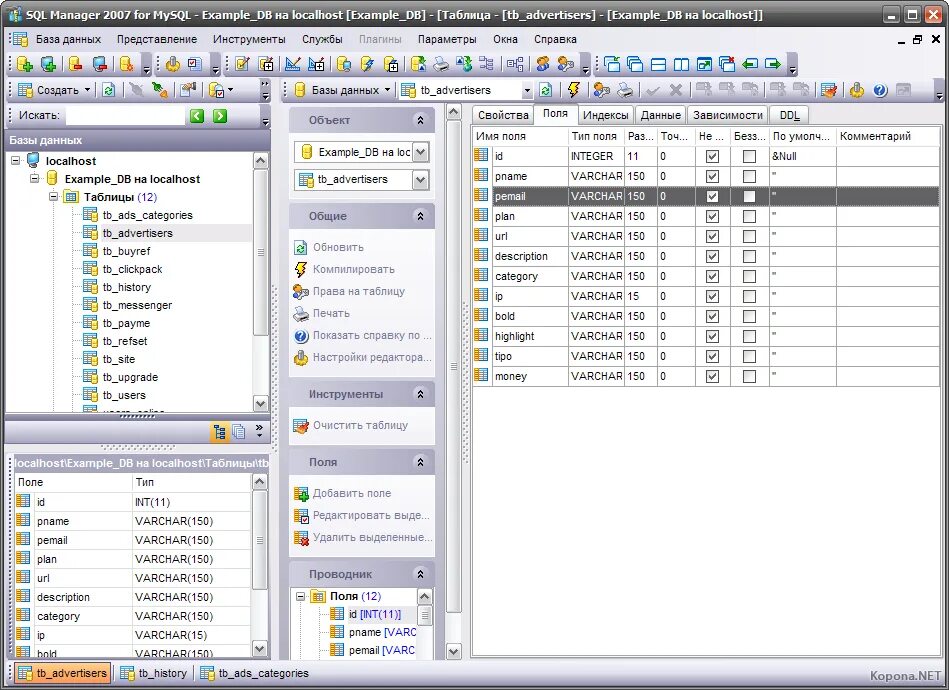Click Удалить выделенные link
The image size is (949, 690).
(x=372, y=537)
